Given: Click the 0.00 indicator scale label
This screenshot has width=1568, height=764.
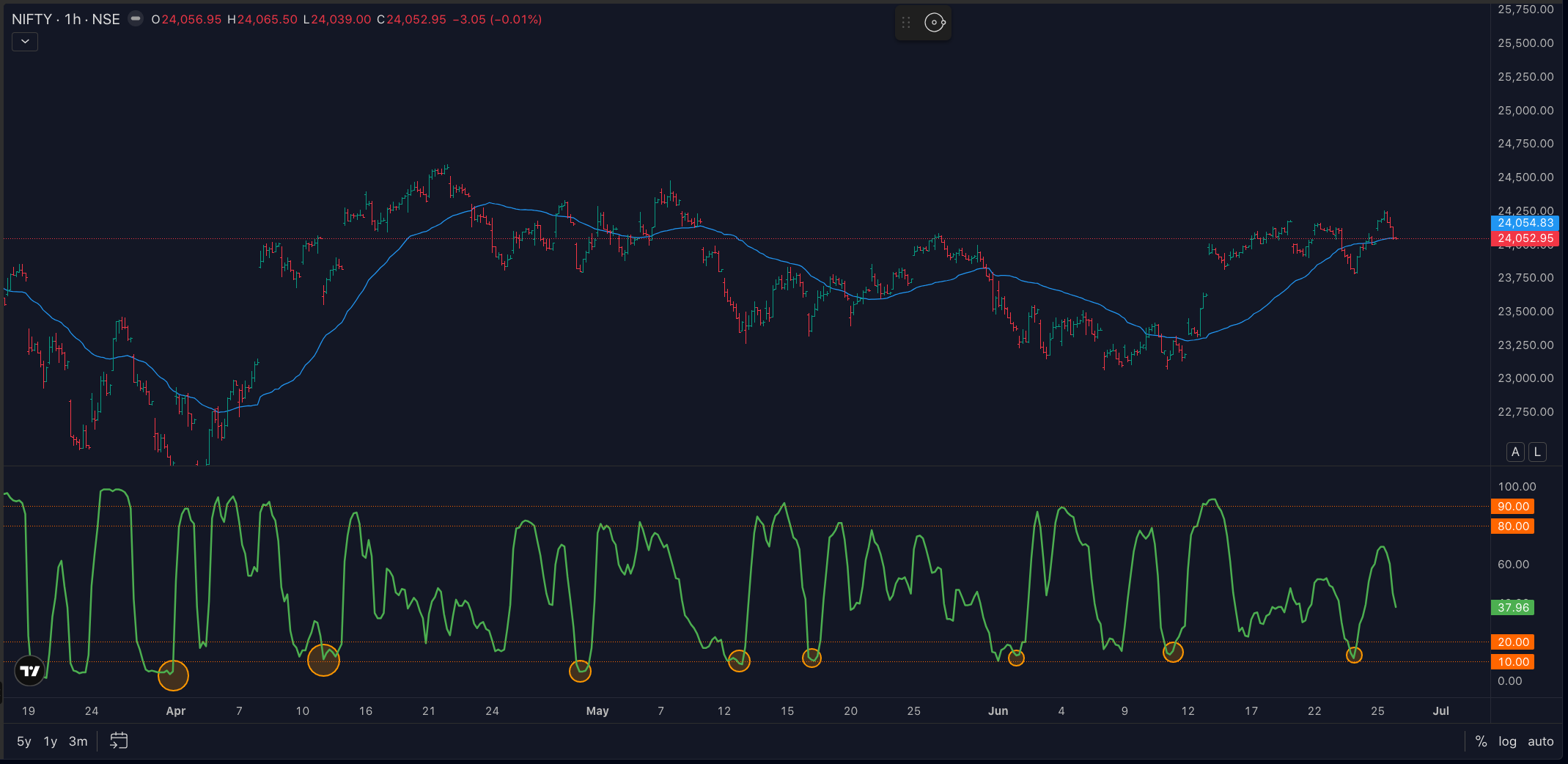Looking at the screenshot, I should click(x=1509, y=681).
